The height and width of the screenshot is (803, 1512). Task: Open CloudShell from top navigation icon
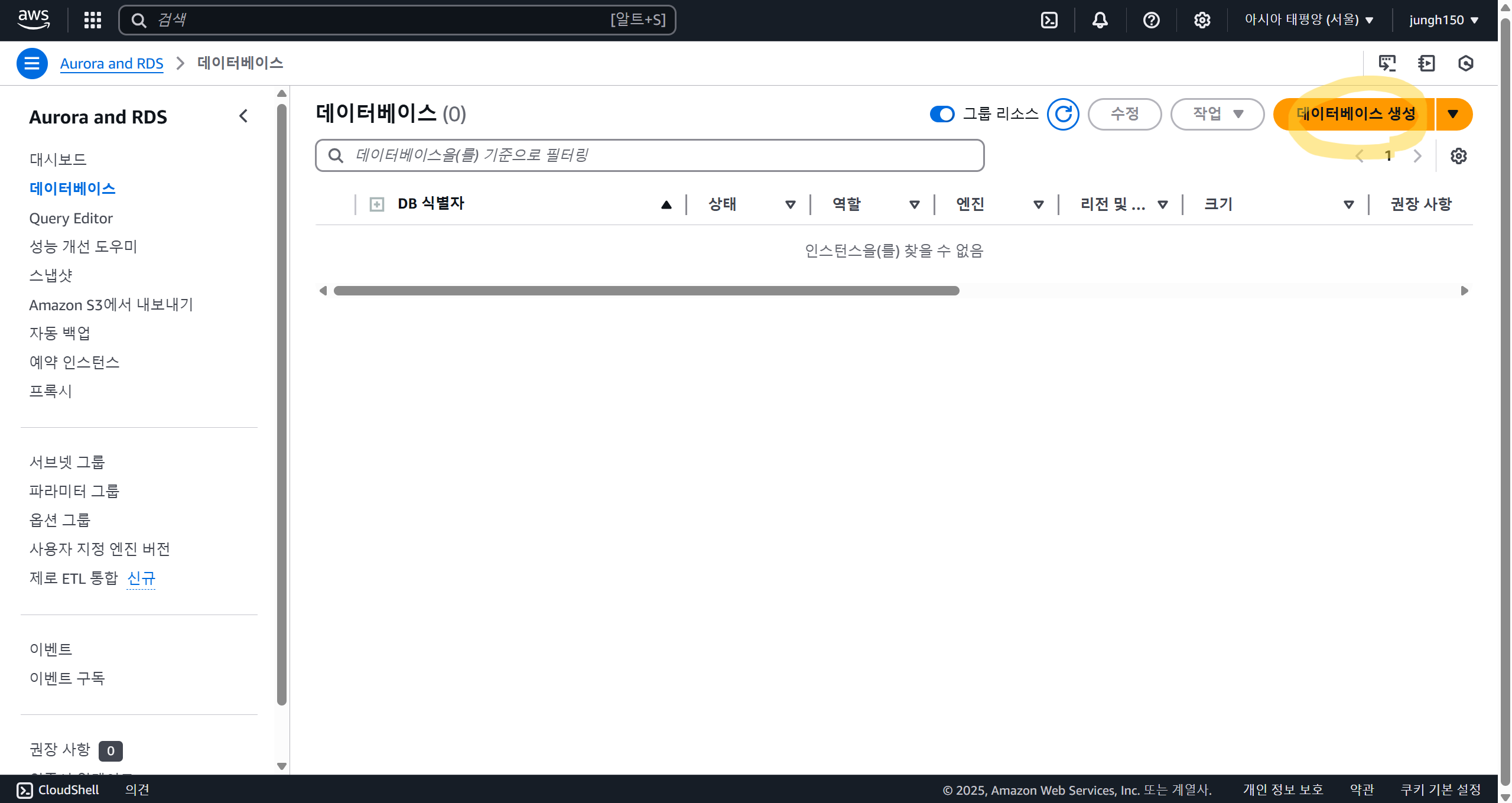(x=1049, y=20)
